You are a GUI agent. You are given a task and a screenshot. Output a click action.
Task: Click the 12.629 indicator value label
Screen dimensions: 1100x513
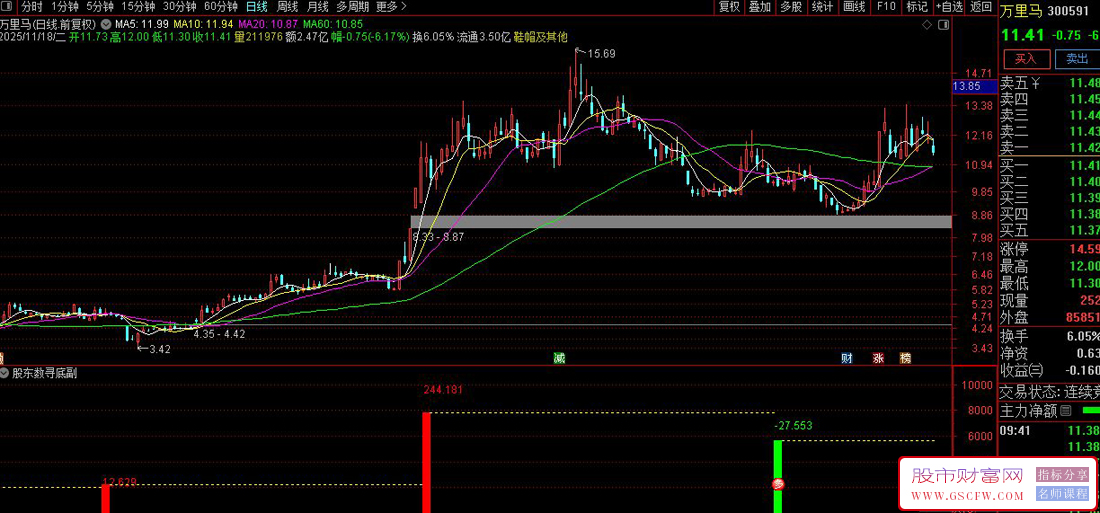(x=119, y=481)
